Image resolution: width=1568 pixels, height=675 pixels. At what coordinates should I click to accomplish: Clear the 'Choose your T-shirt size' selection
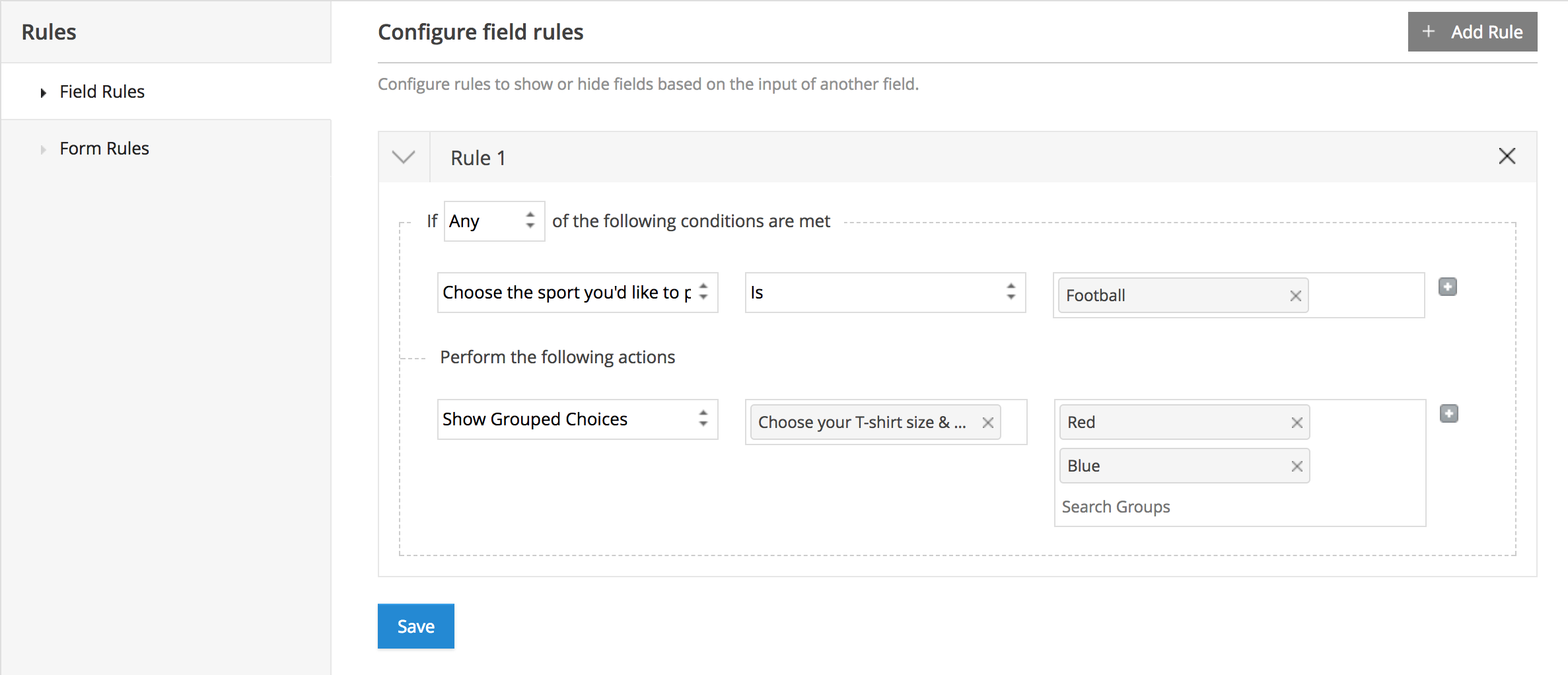pos(988,422)
